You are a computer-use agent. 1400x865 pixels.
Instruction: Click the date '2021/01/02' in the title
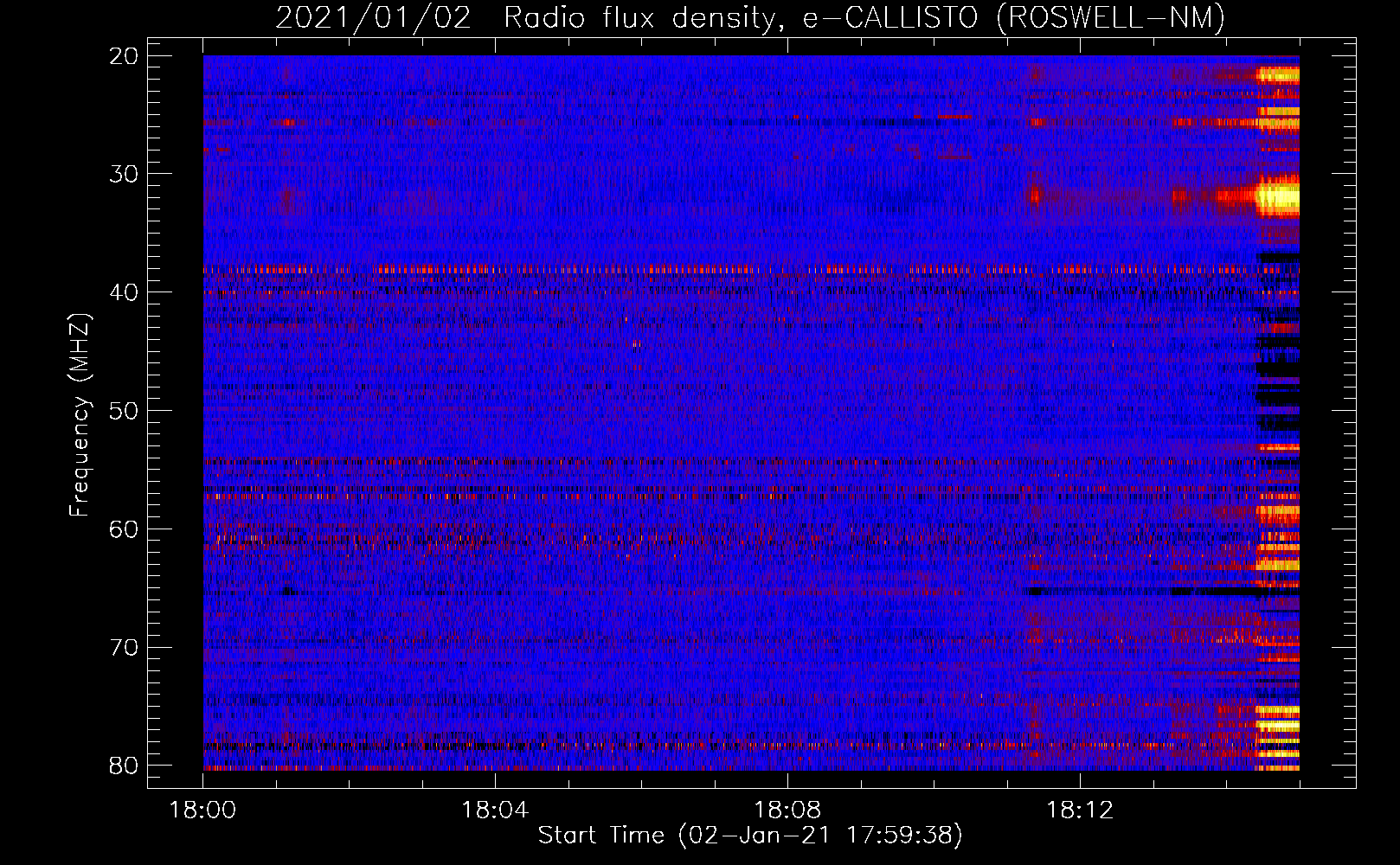(x=374, y=18)
